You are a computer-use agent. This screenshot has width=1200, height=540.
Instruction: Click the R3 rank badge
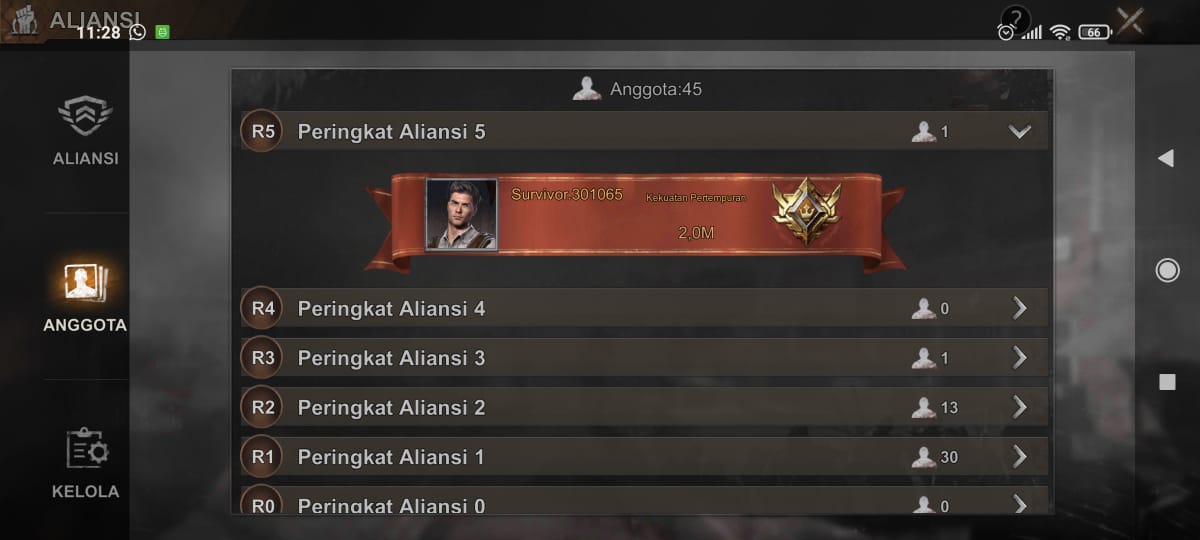pos(263,357)
